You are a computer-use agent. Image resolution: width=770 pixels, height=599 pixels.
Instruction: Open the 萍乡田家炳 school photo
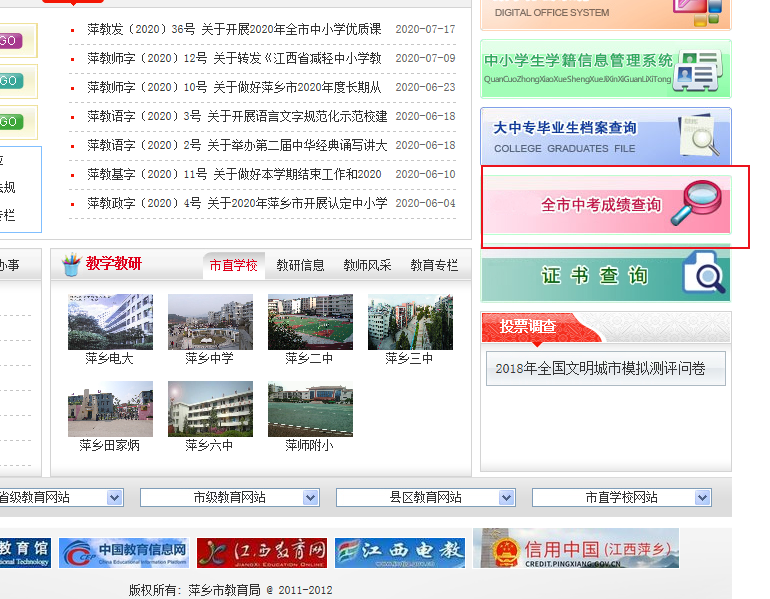[x=110, y=409]
